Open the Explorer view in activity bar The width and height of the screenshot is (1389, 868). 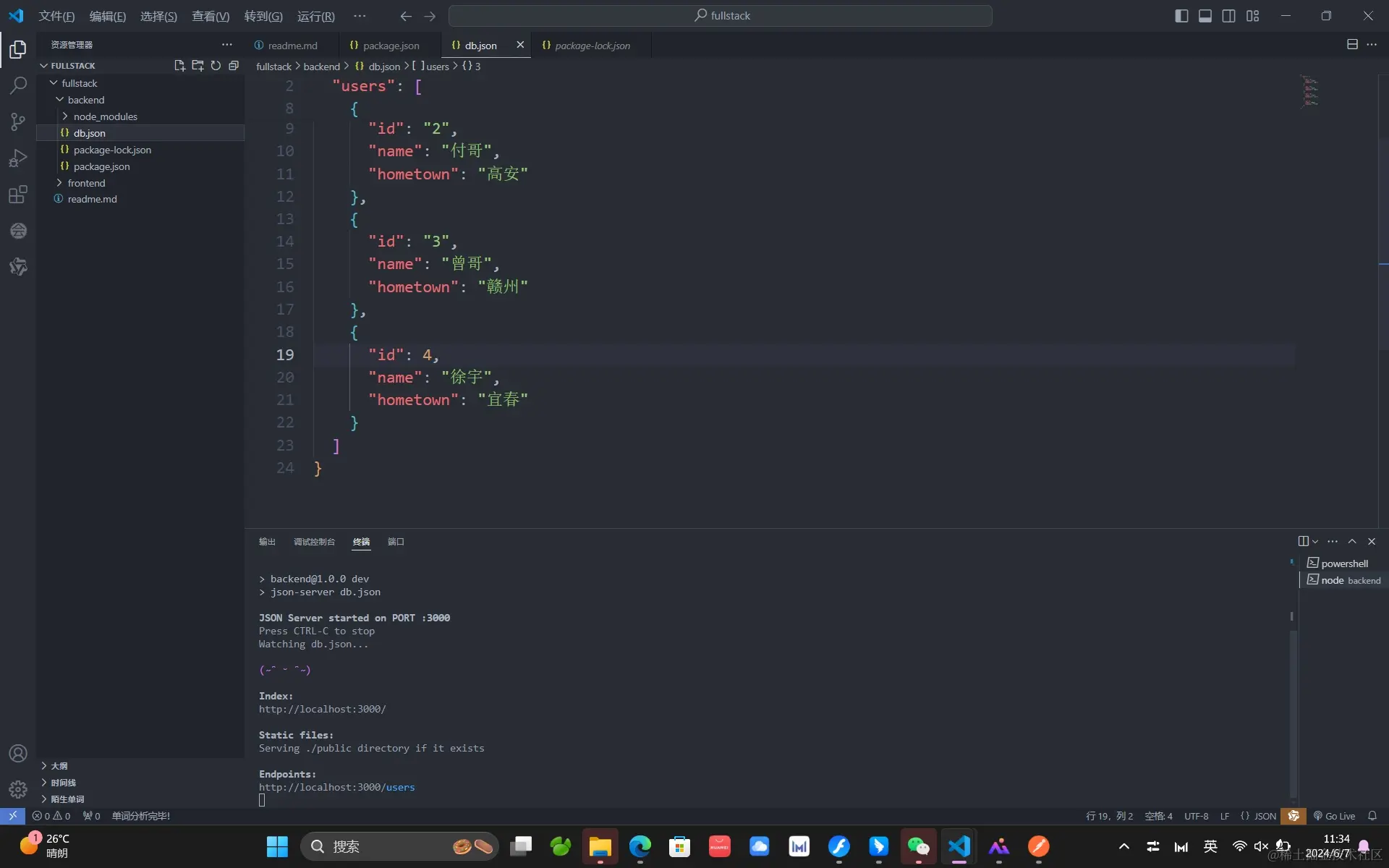tap(18, 49)
